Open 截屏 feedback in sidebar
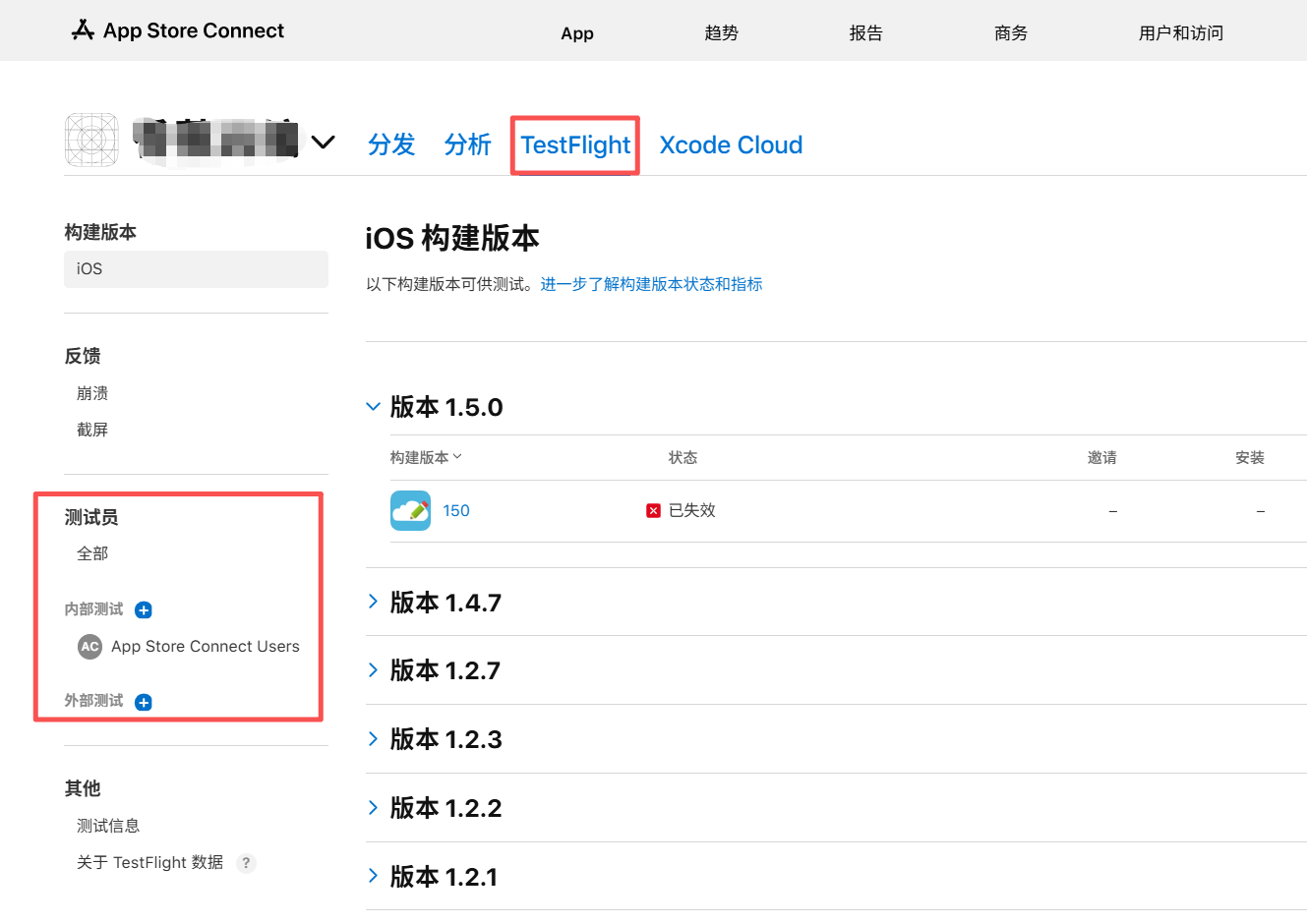Viewport: 1307px width, 924px height. coord(92,430)
